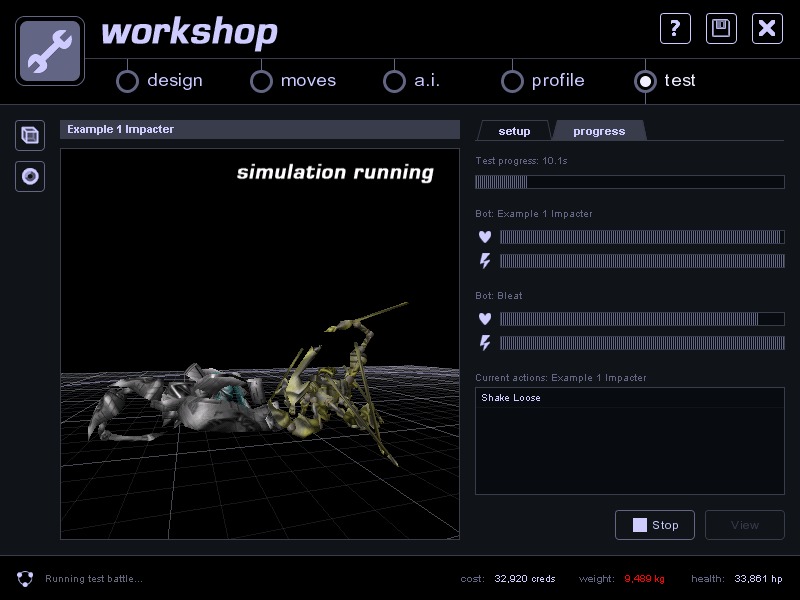Screen dimensions: 800x600
Task: Click the lightning energy icon for Bot Bleat
Action: [485, 343]
